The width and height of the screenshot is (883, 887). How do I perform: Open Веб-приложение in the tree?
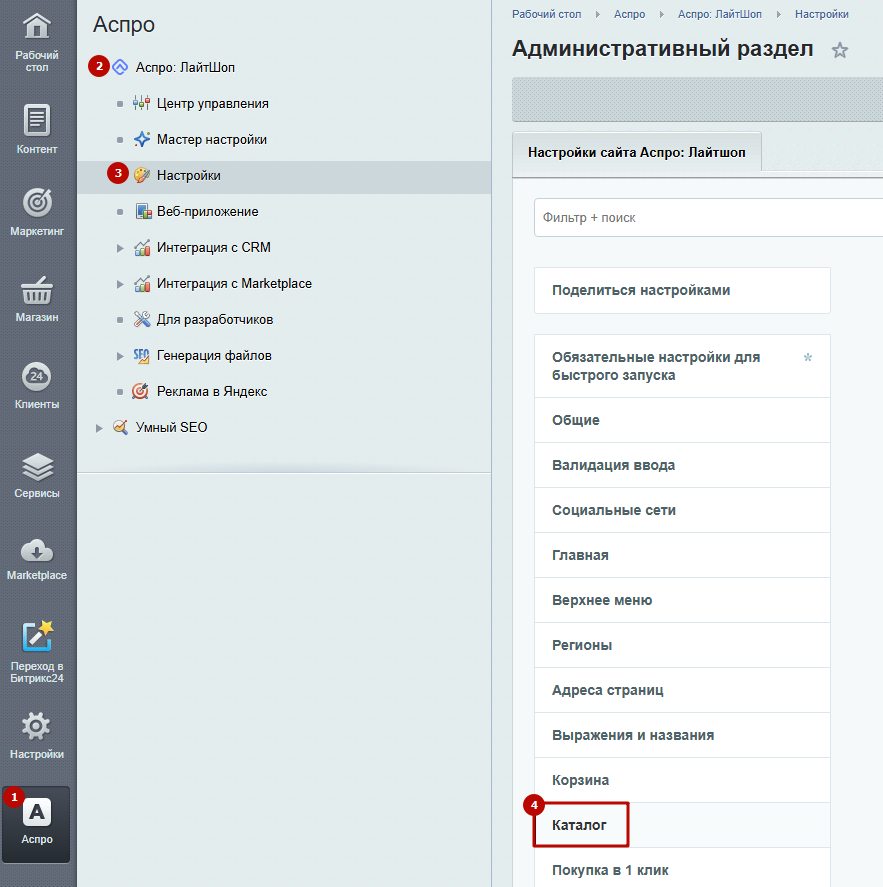208,212
